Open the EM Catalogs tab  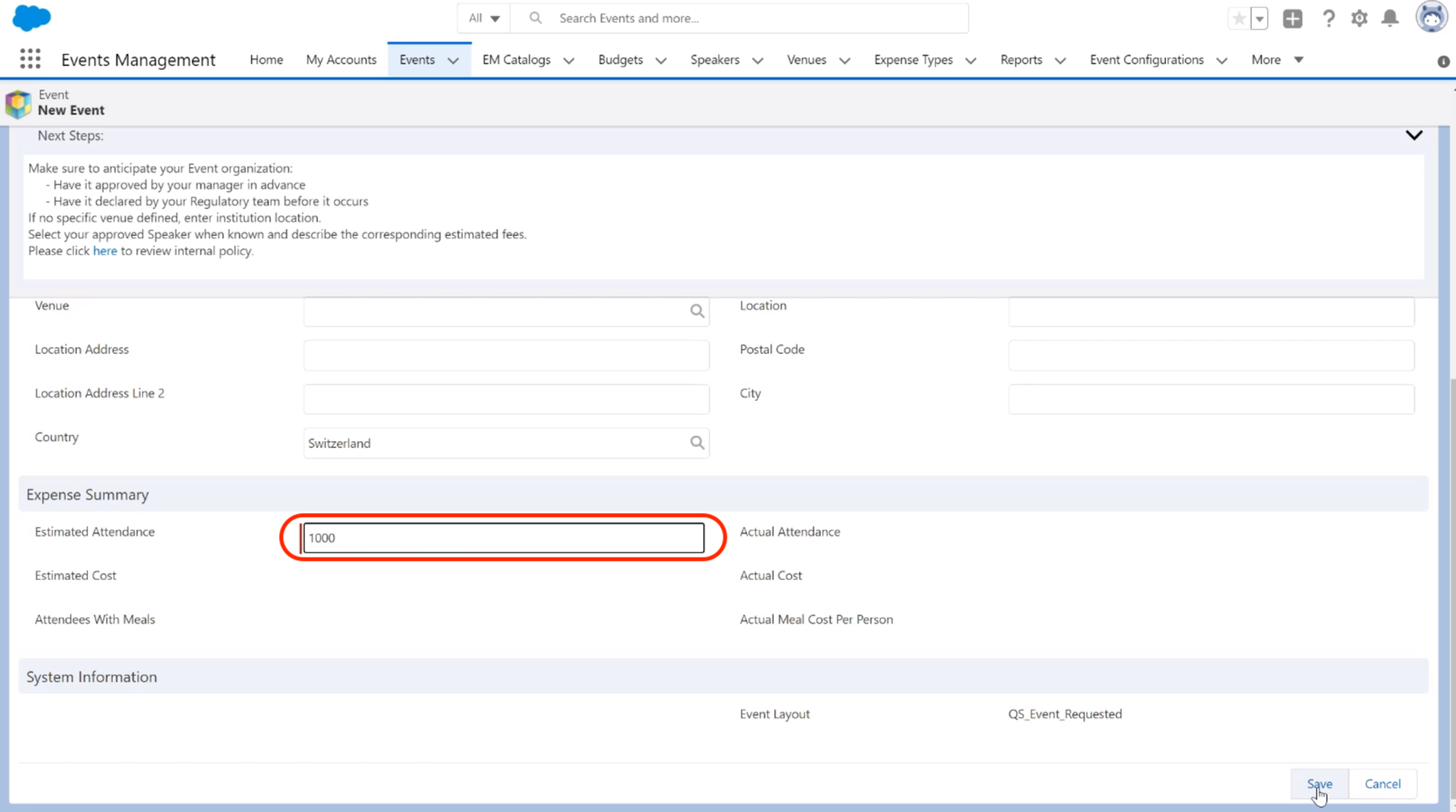point(516,59)
